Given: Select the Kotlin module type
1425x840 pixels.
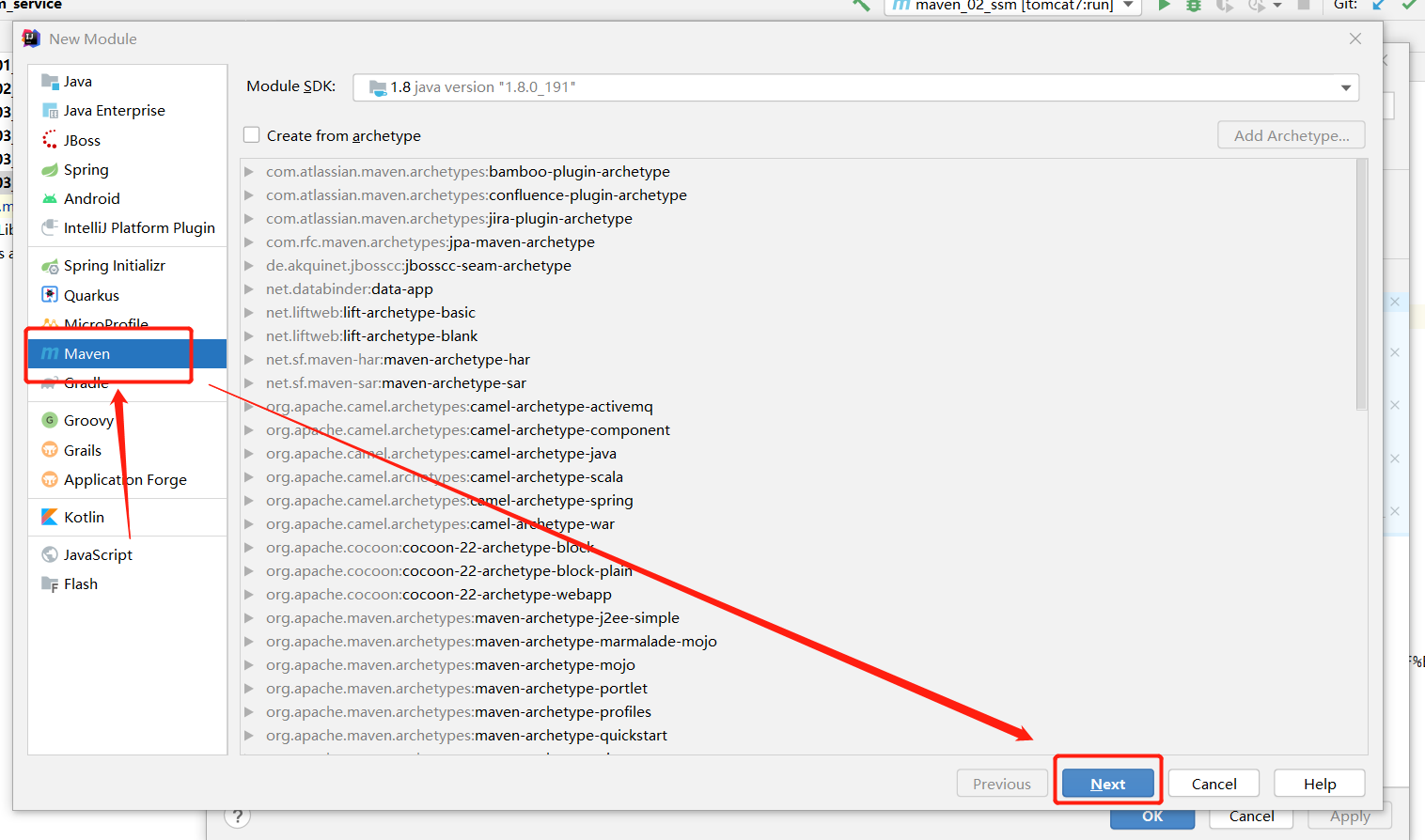Looking at the screenshot, I should (127, 517).
